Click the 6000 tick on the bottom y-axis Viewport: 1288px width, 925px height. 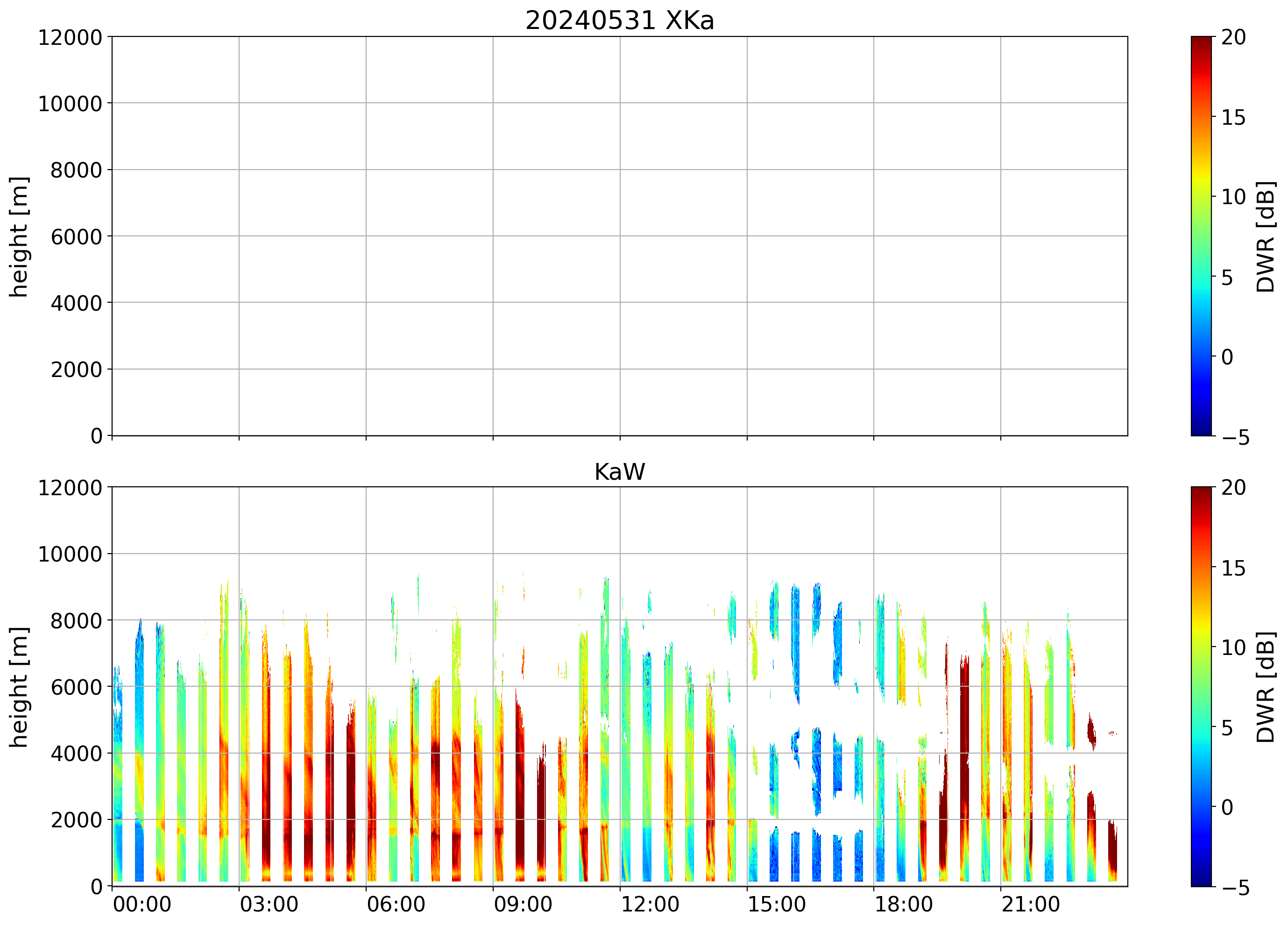76,687
